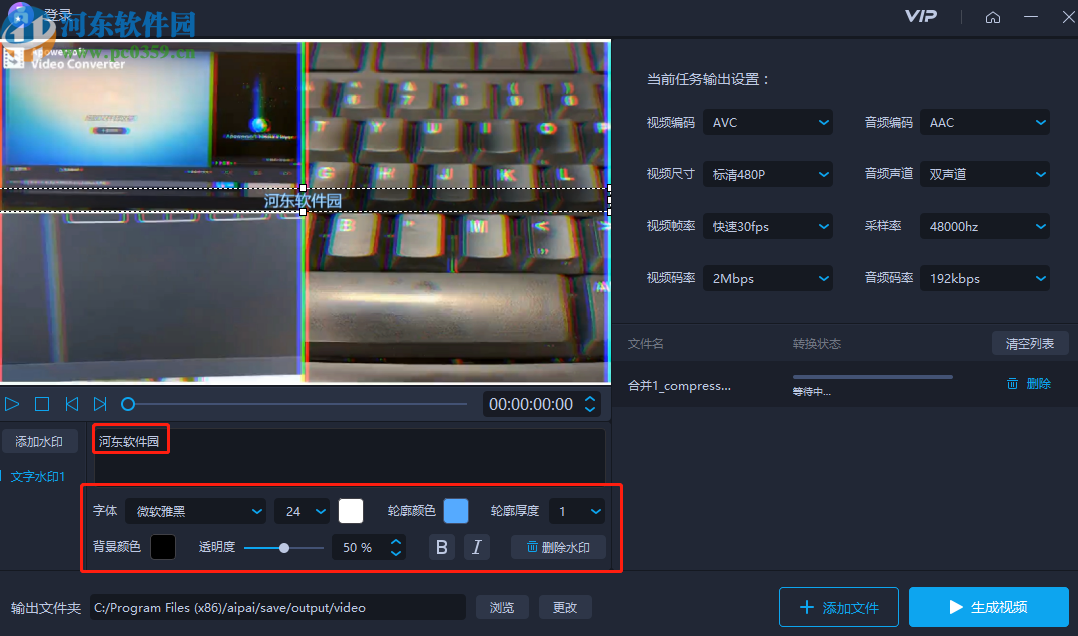Open the 视频编码 AVC codec dropdown
Screen dimensions: 1078x636
pos(767,122)
